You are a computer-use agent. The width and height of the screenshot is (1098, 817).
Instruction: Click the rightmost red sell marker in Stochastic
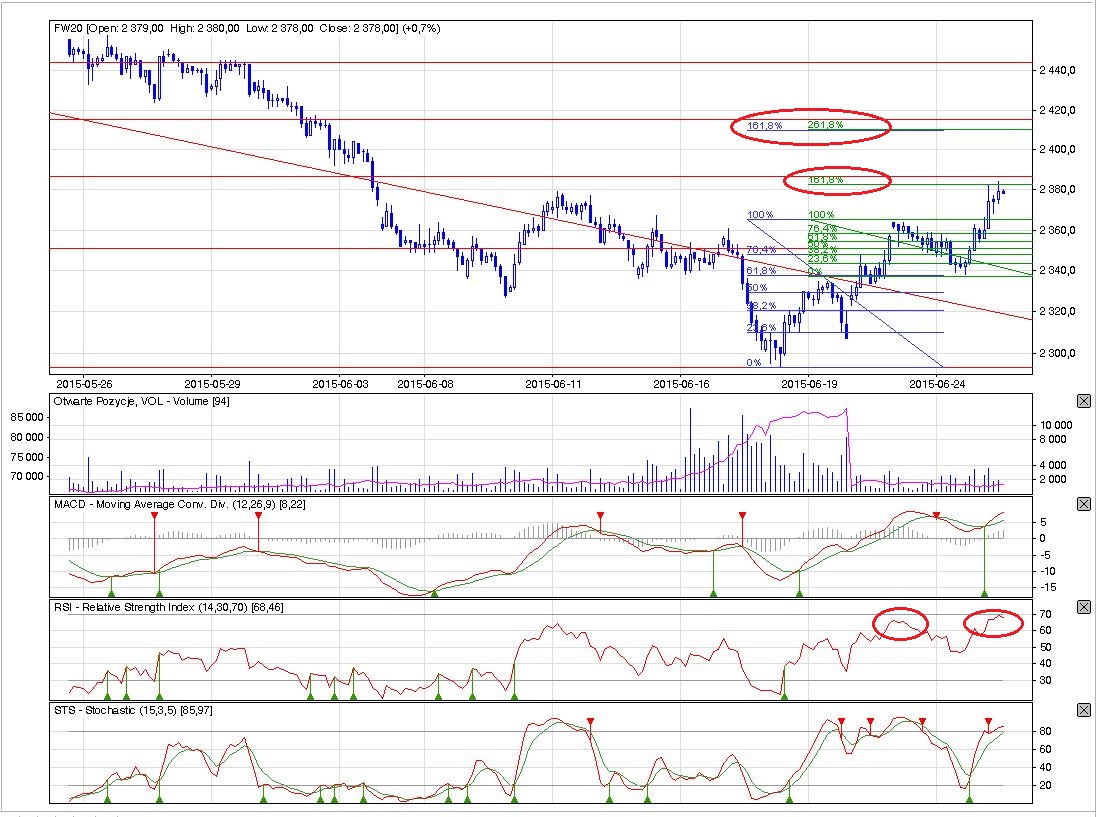[x=988, y=722]
